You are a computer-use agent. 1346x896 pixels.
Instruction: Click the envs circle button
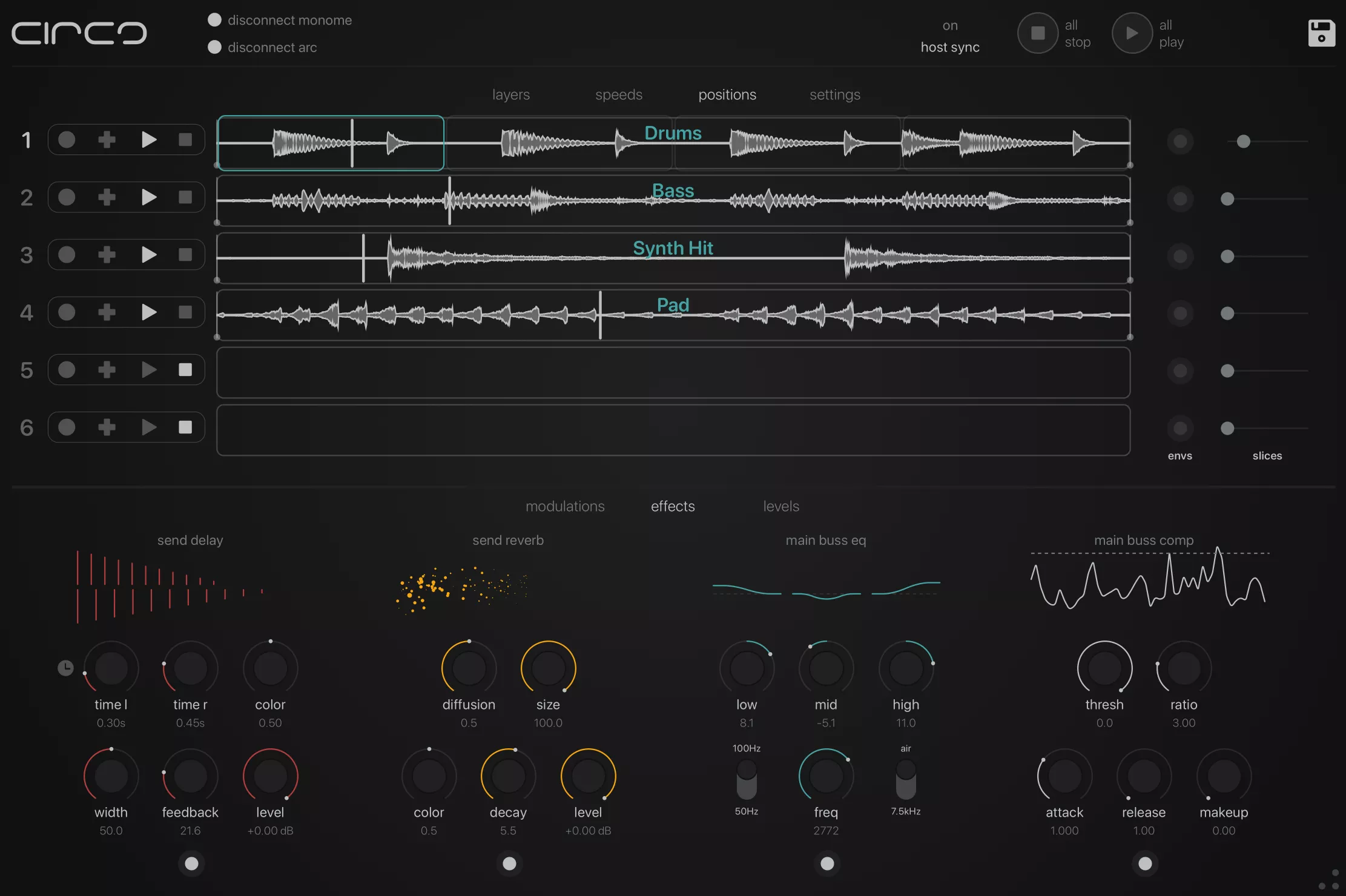pyautogui.click(x=1179, y=428)
